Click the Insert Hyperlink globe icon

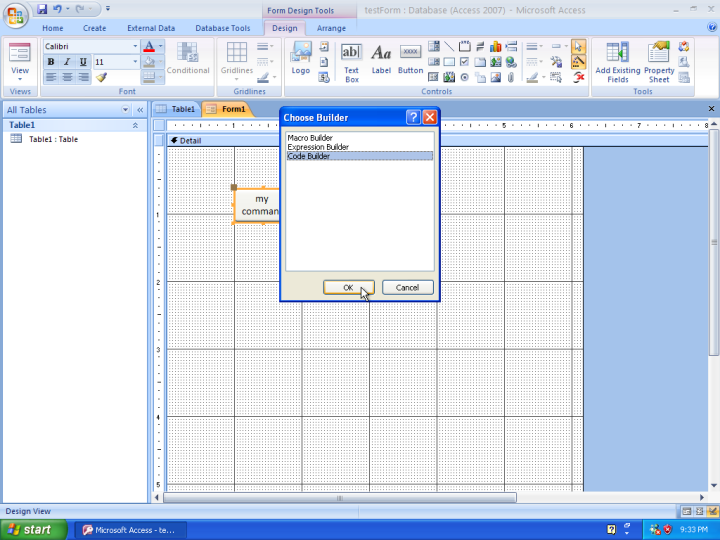click(511, 62)
